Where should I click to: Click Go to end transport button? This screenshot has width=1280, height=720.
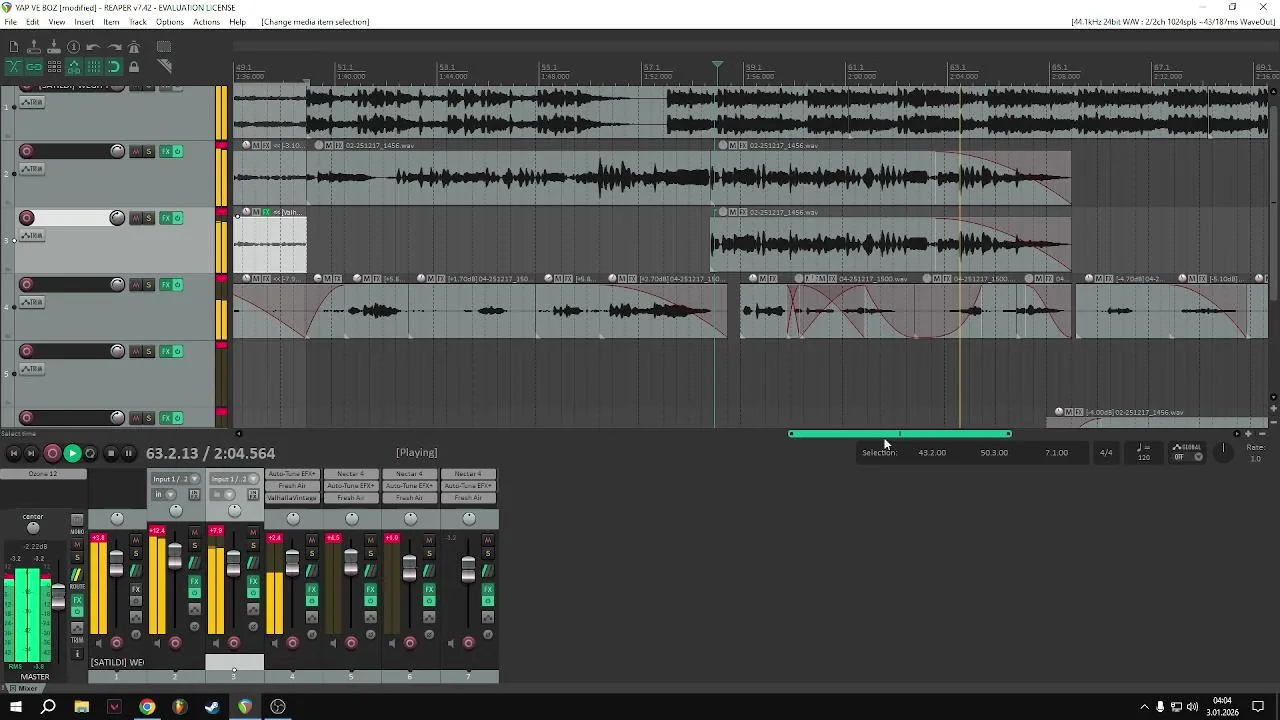tap(31, 453)
